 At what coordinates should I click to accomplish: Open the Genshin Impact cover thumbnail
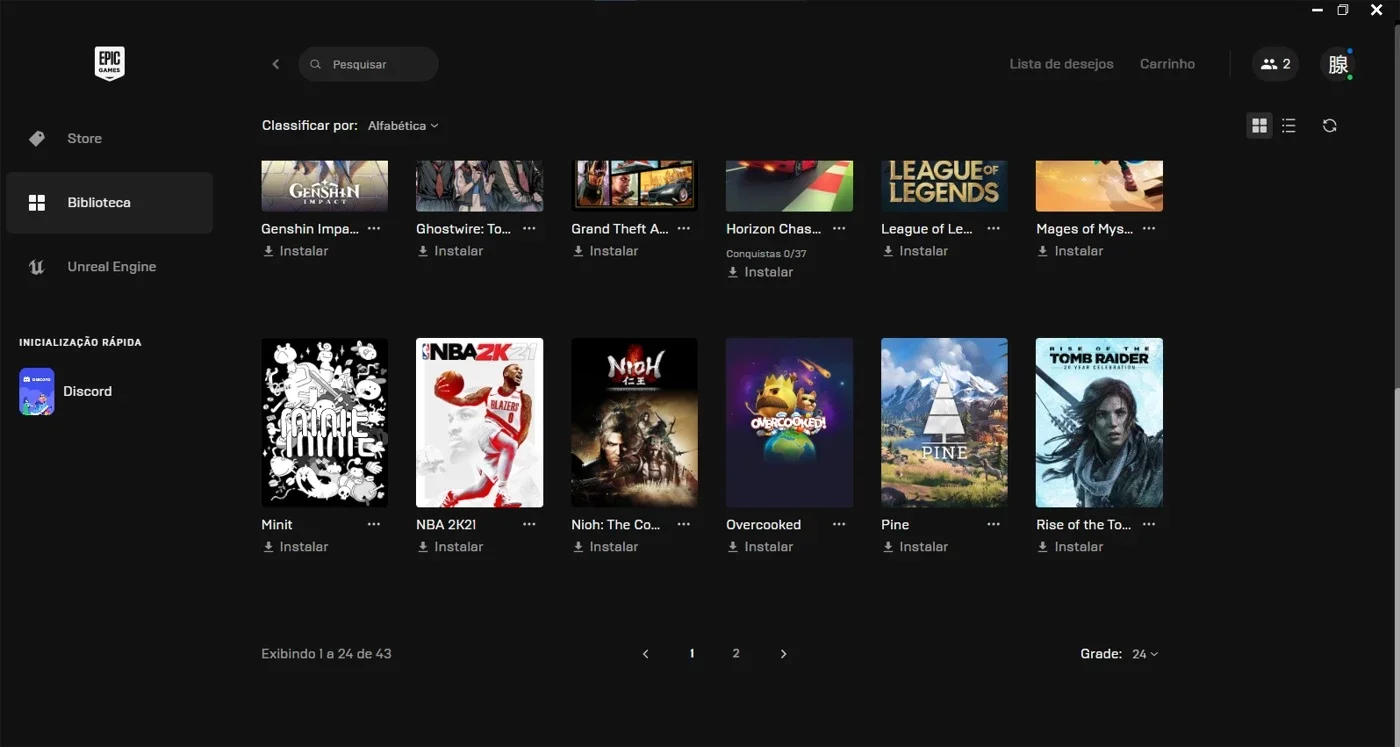coord(325,186)
